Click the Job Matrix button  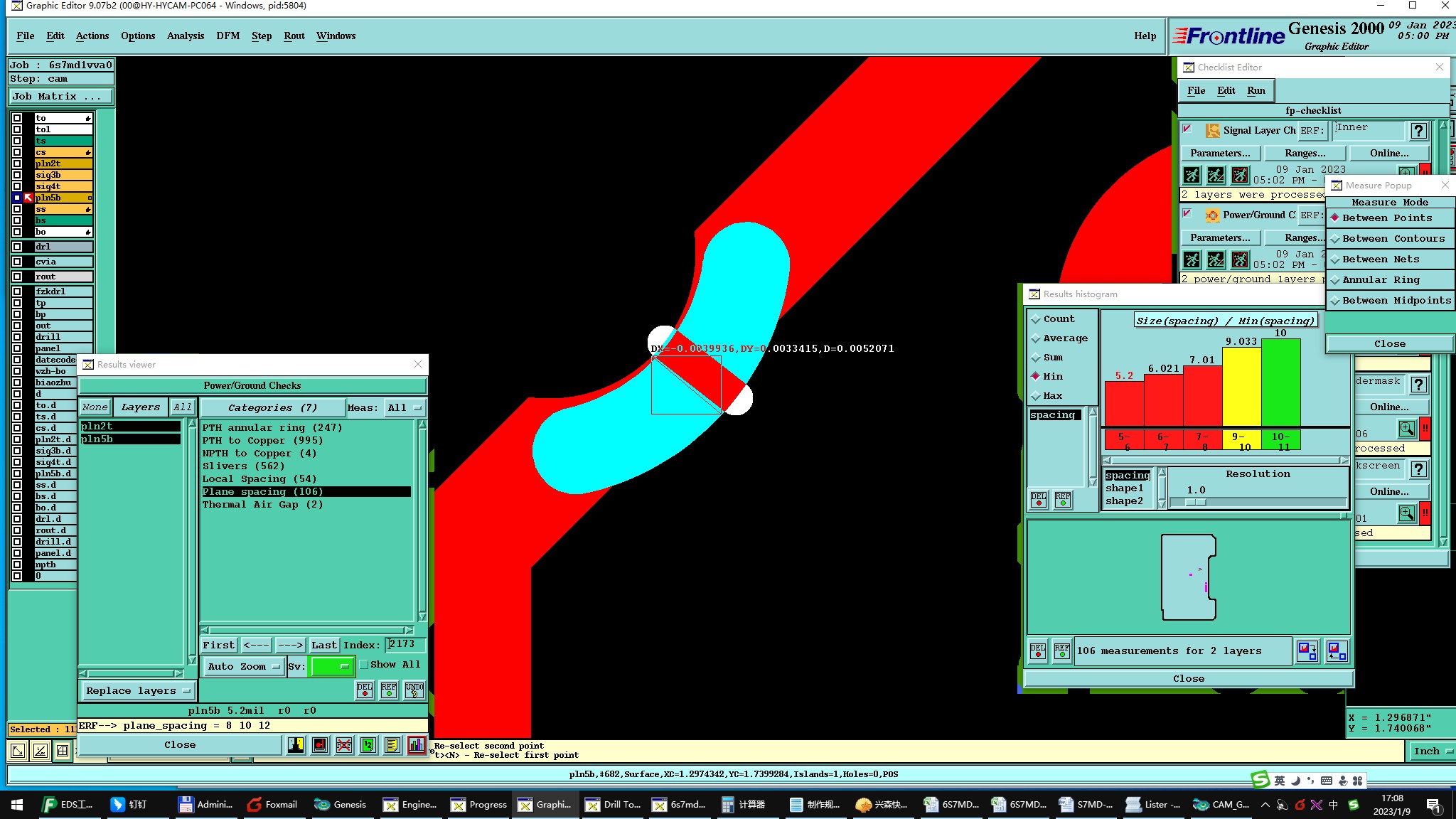[60, 97]
